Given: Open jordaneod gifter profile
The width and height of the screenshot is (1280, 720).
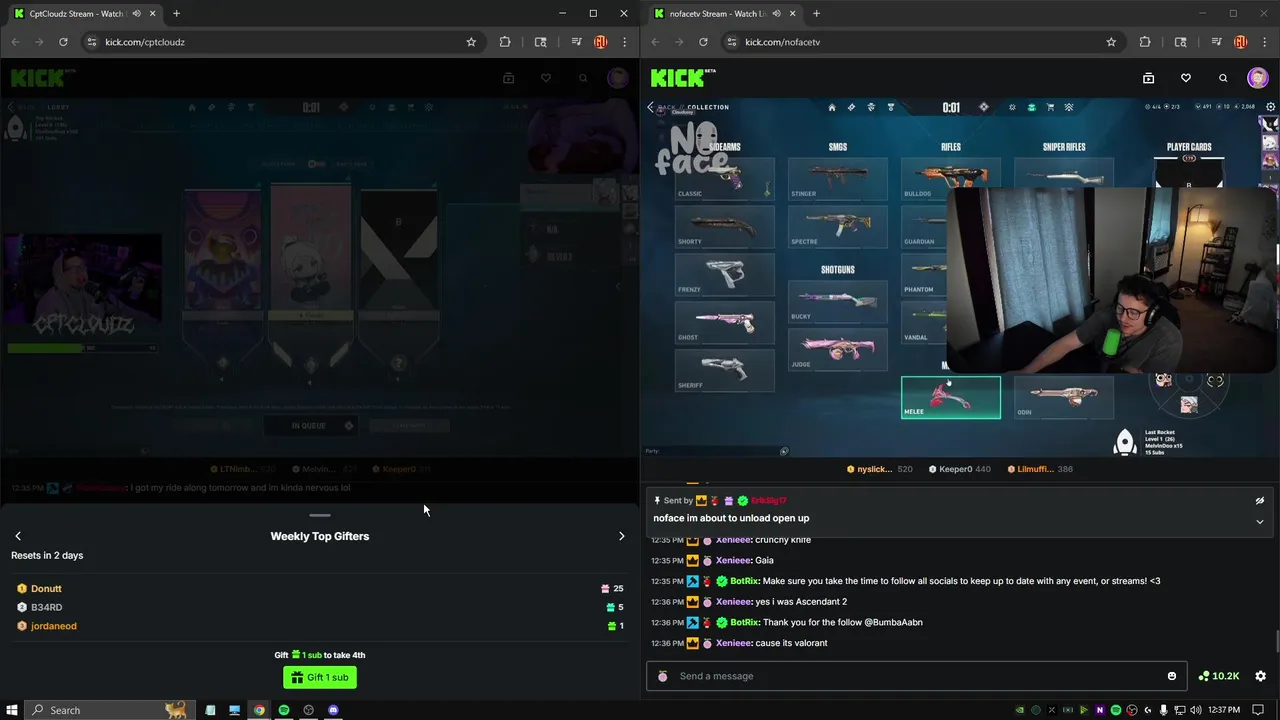Looking at the screenshot, I should (54, 626).
